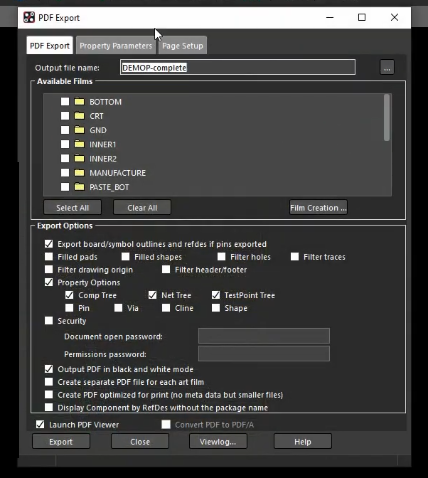Check the BOTTOM film checkbox
The height and width of the screenshot is (478, 428).
tap(65, 101)
